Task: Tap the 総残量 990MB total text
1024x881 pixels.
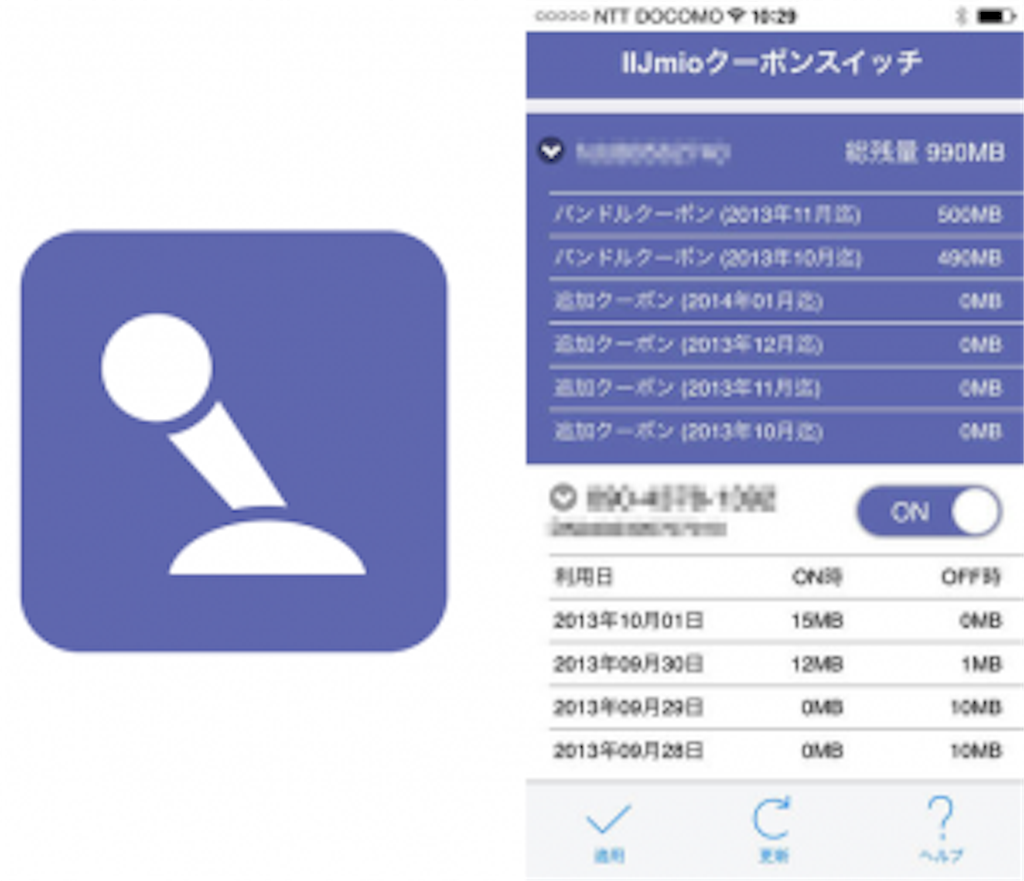Action: tap(925, 152)
